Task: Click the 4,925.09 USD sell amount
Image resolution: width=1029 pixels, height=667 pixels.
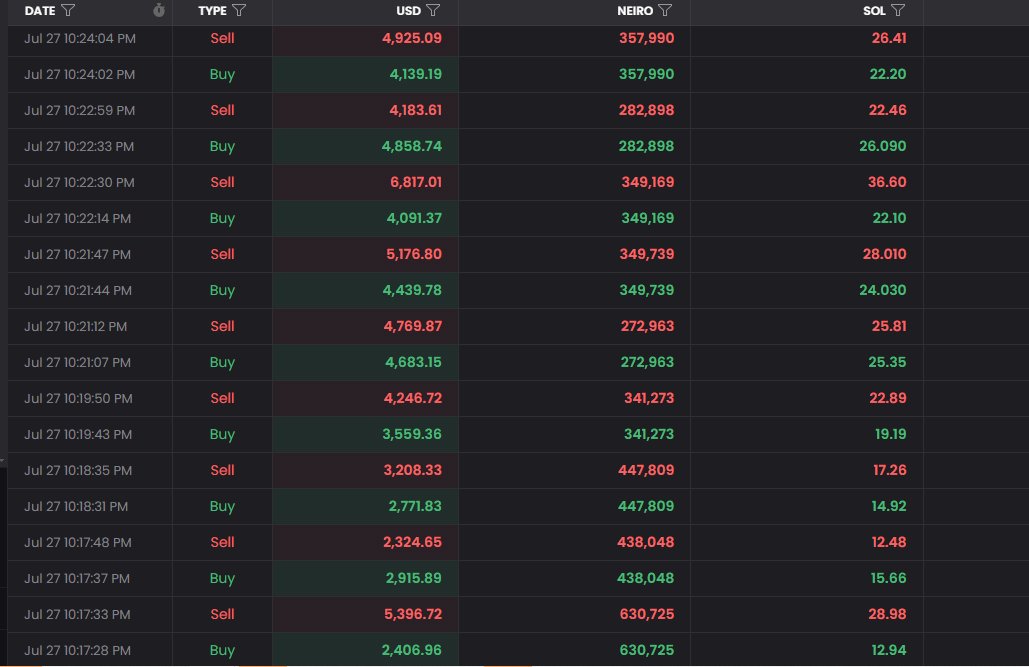Action: pos(414,38)
